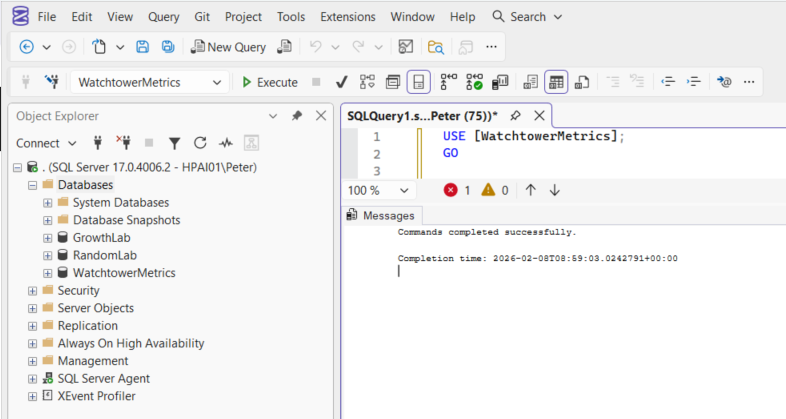The image size is (786, 419).
Task: Click the Disconnect plug icon with red X
Action: coord(123,143)
